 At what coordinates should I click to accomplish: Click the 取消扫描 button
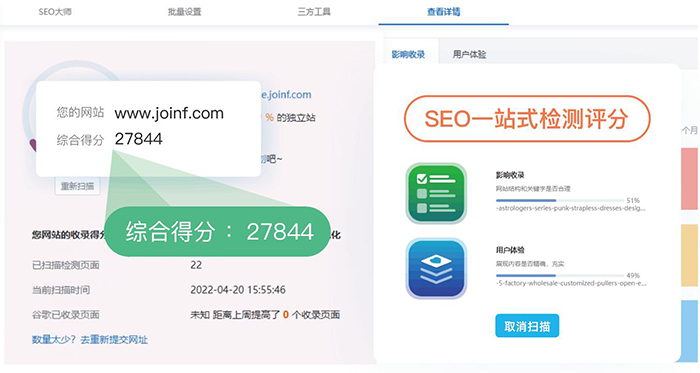[527, 326]
